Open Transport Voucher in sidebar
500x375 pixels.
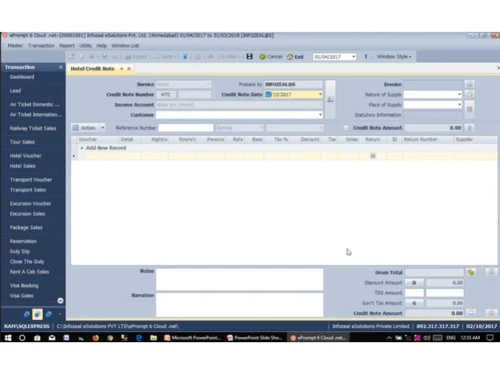(31, 180)
